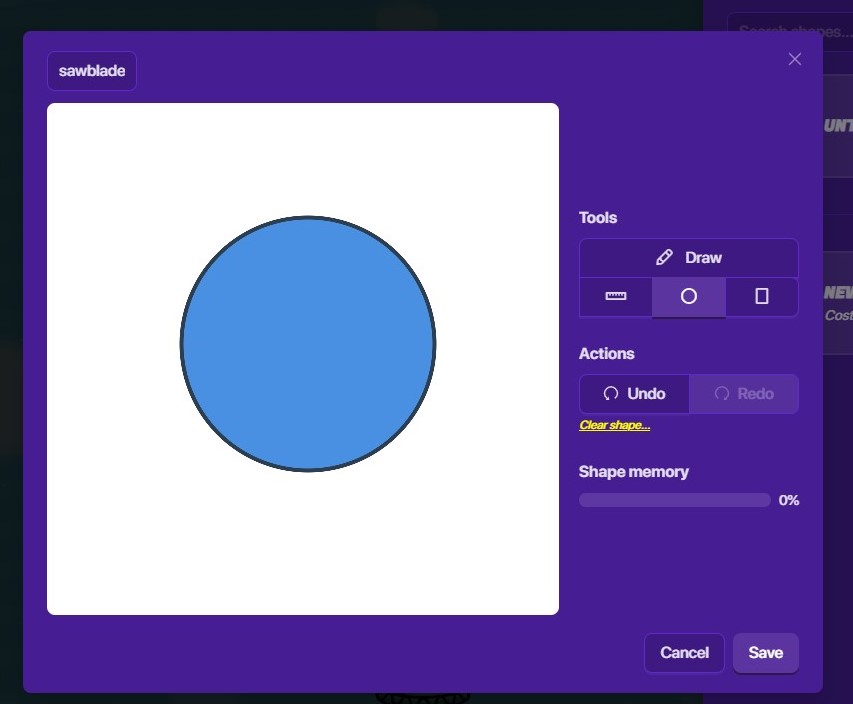Cancel the shape editing dialog
Screen dimensions: 853x704
[x=684, y=653]
